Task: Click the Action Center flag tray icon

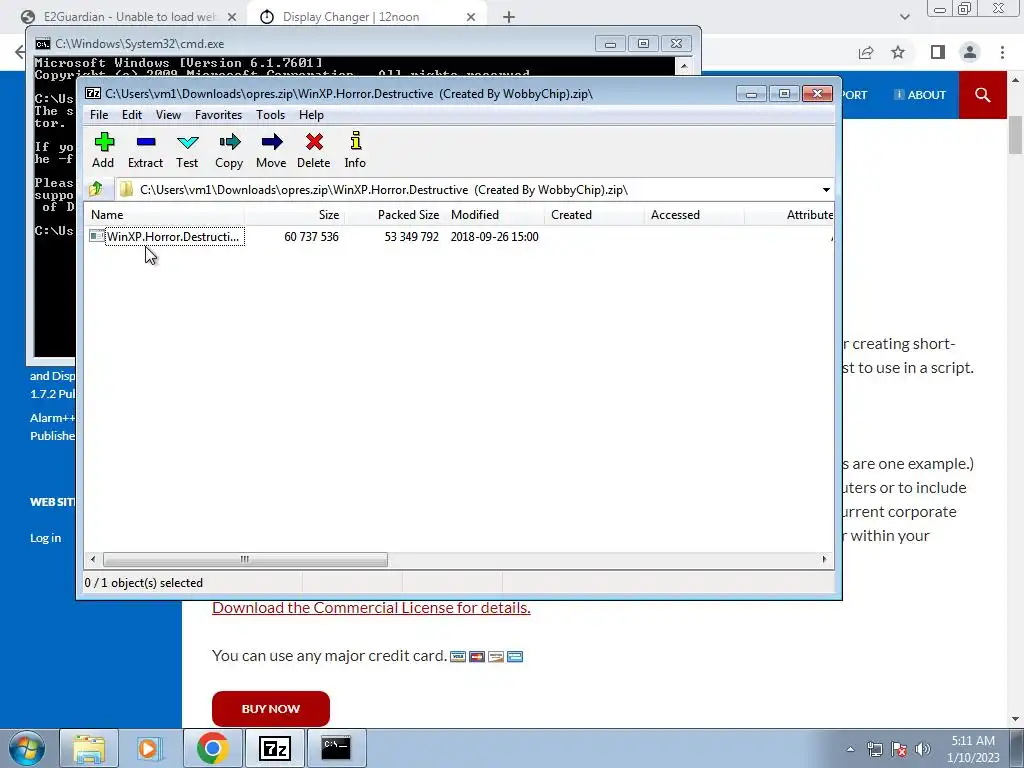Action: (x=899, y=749)
